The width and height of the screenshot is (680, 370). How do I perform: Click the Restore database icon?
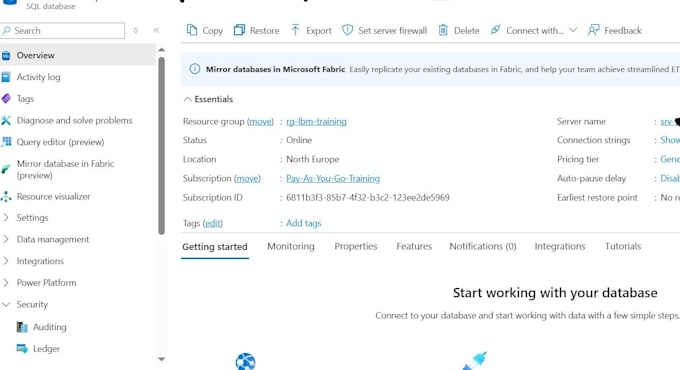239,30
